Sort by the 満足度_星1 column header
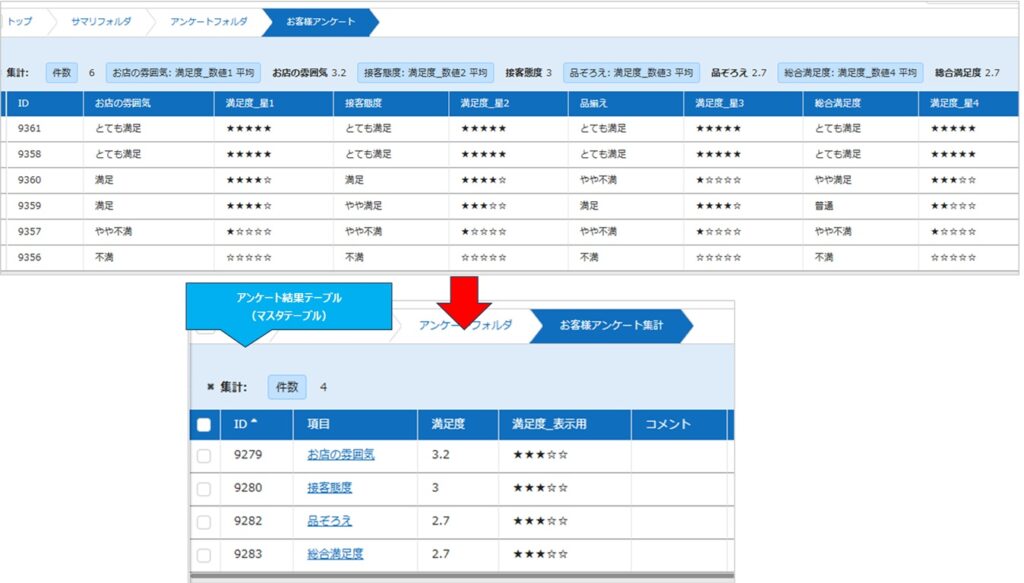Image resolution: width=1024 pixels, height=583 pixels. 249,103
